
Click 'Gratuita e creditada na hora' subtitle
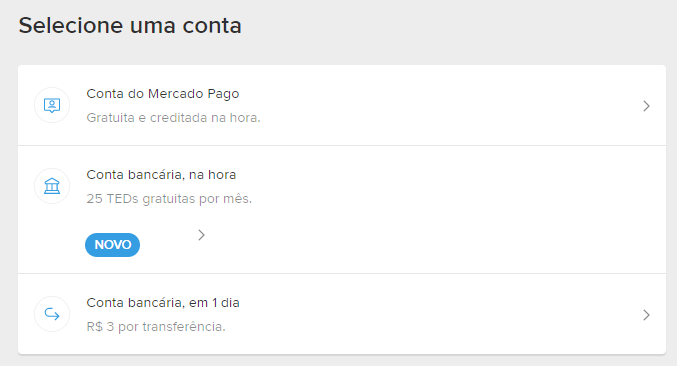click(x=173, y=118)
